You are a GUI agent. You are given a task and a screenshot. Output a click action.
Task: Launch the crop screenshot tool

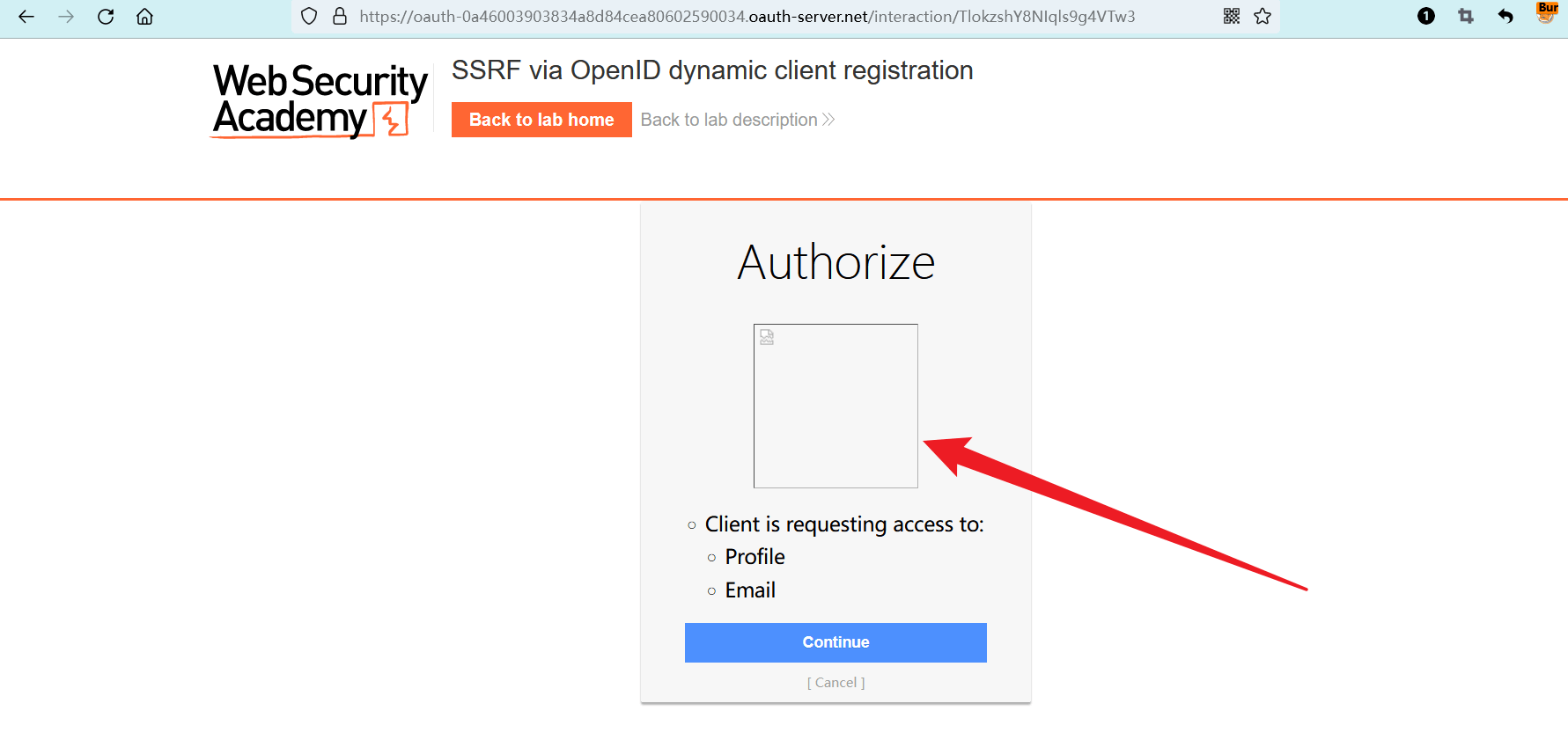1466,17
